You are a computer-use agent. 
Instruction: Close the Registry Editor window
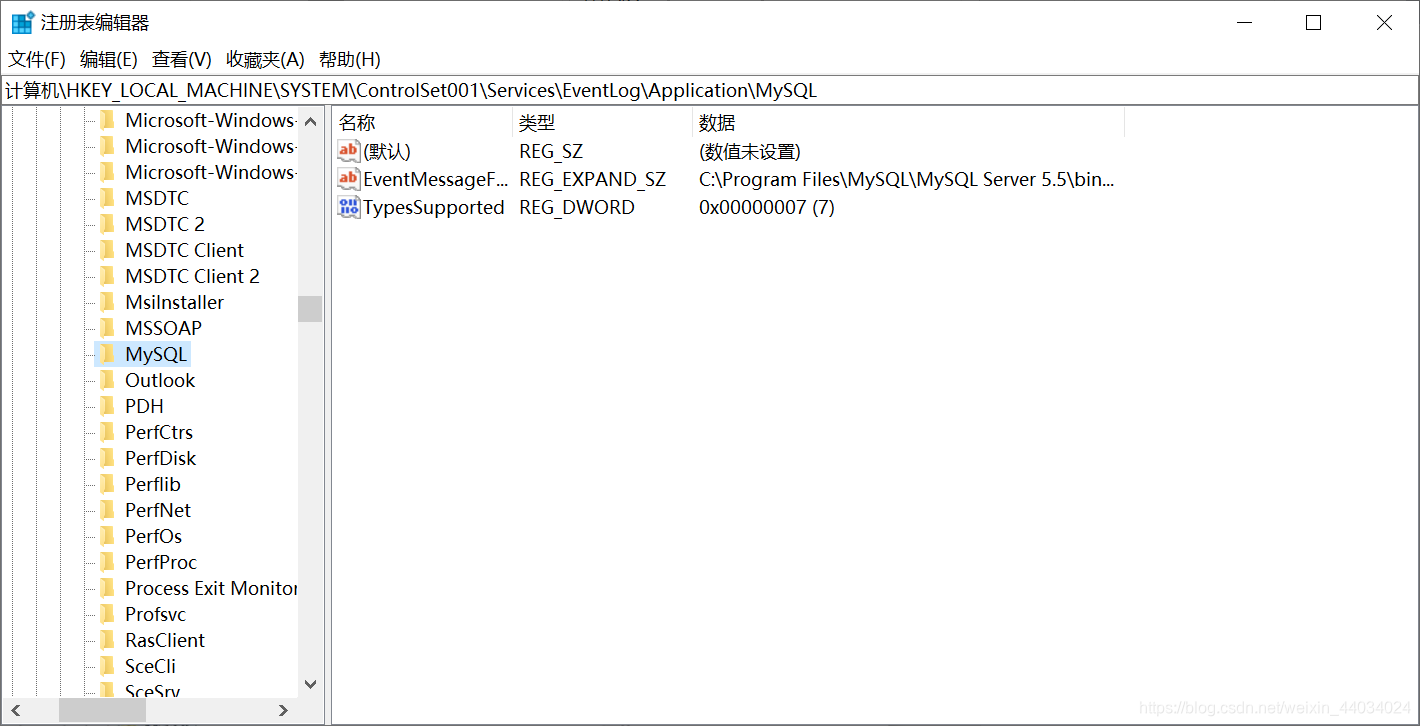pos(1384,23)
